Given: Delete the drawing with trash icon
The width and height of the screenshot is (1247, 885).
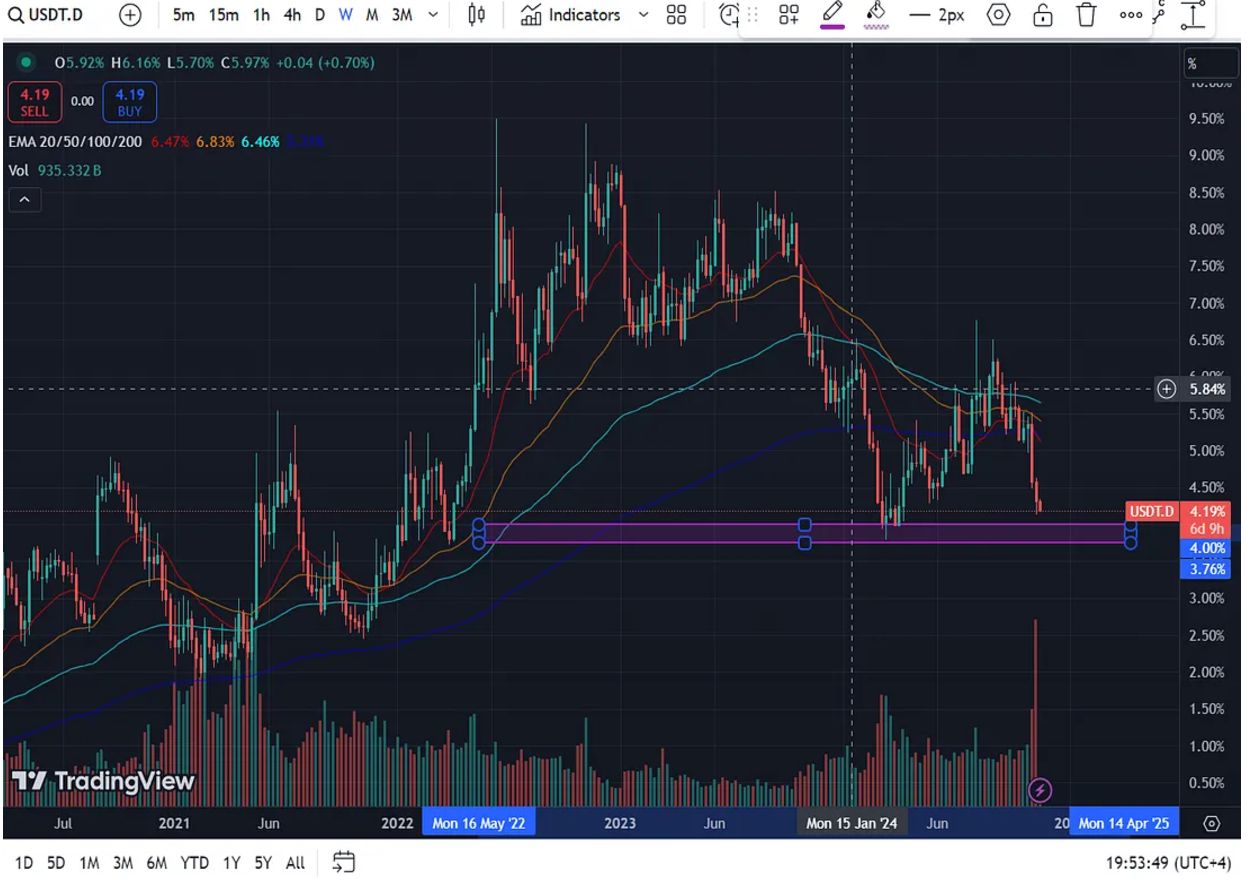Looking at the screenshot, I should (x=1086, y=15).
